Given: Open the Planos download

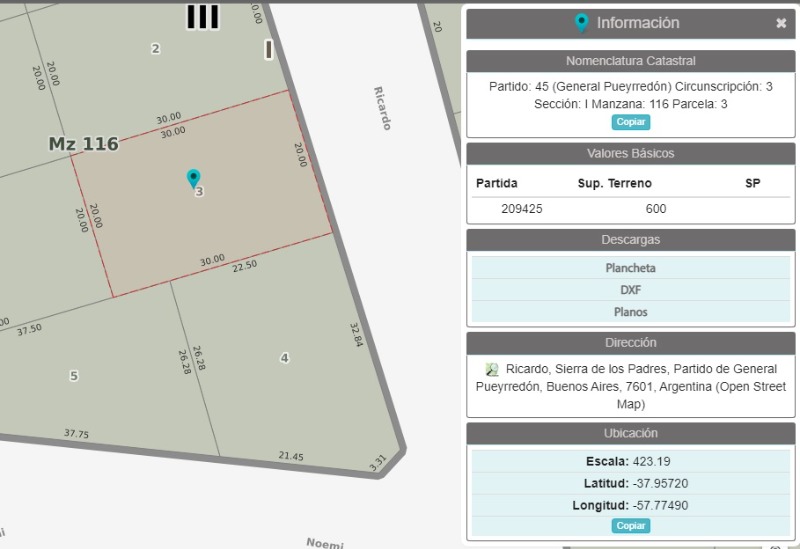Looking at the screenshot, I should click(630, 312).
